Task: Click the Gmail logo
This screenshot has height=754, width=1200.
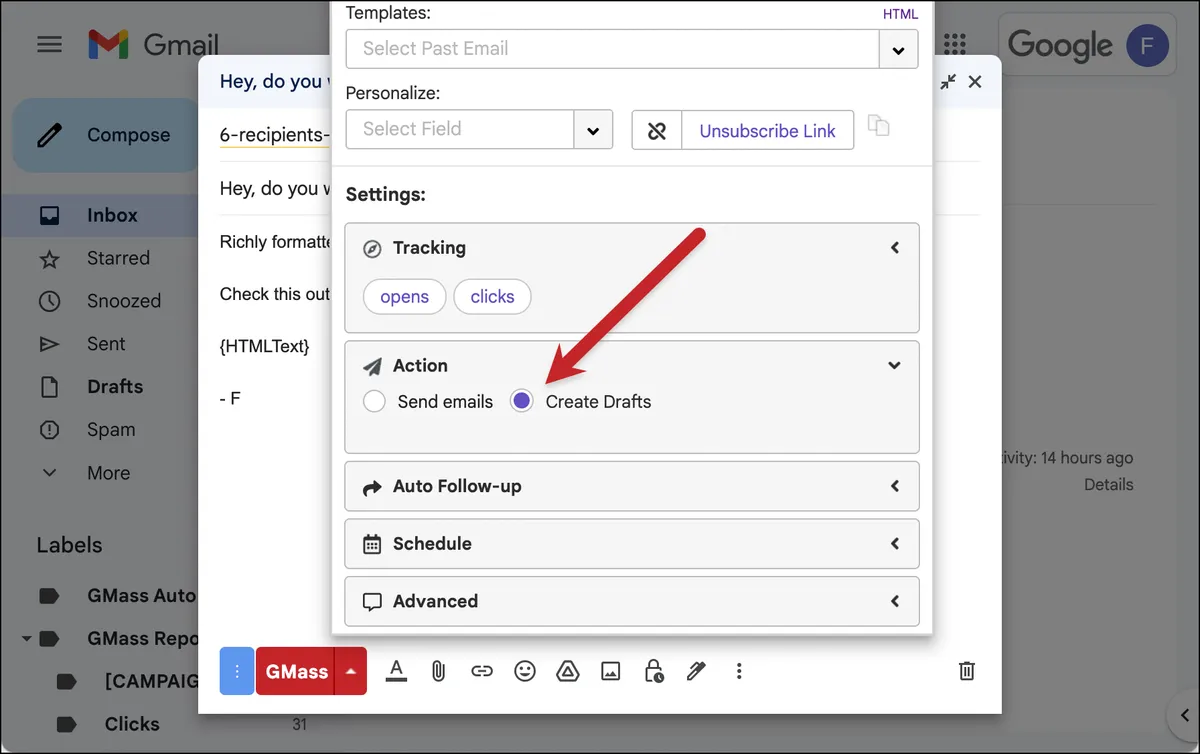Action: pyautogui.click(x=153, y=45)
